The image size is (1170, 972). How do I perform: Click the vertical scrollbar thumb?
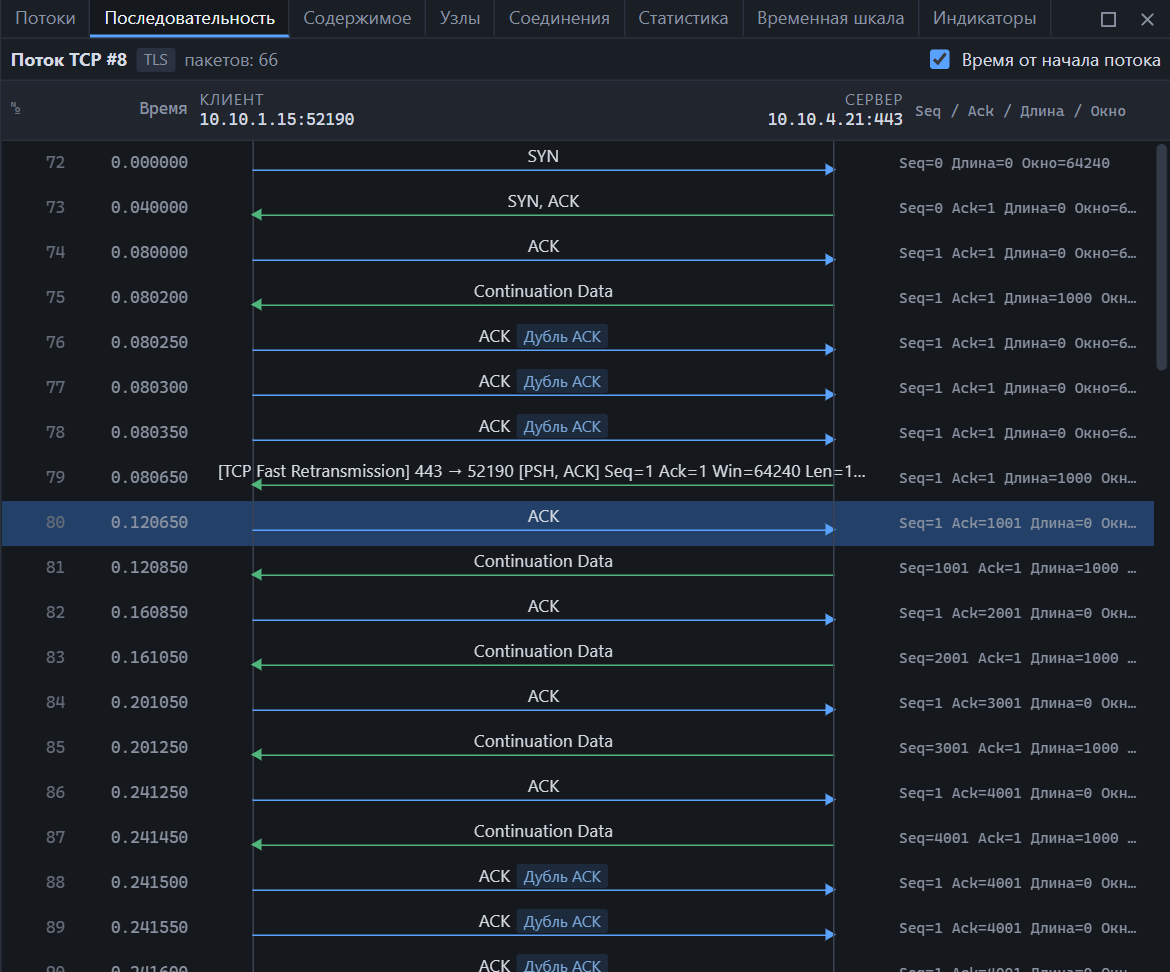(x=1162, y=257)
